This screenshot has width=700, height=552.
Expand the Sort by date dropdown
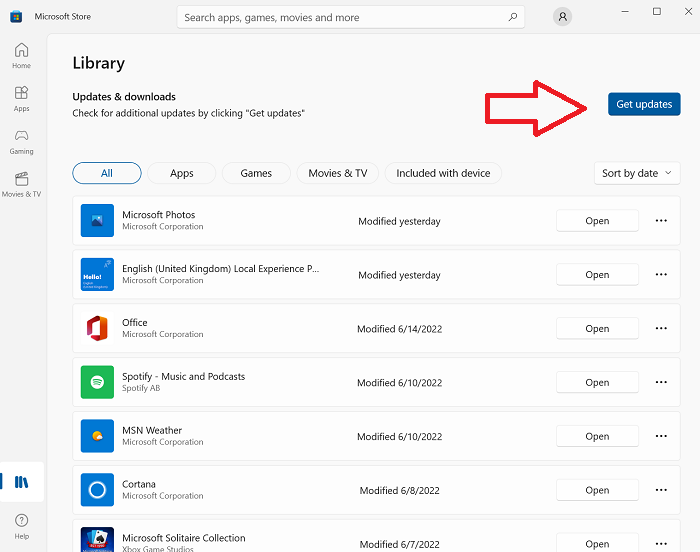(637, 173)
